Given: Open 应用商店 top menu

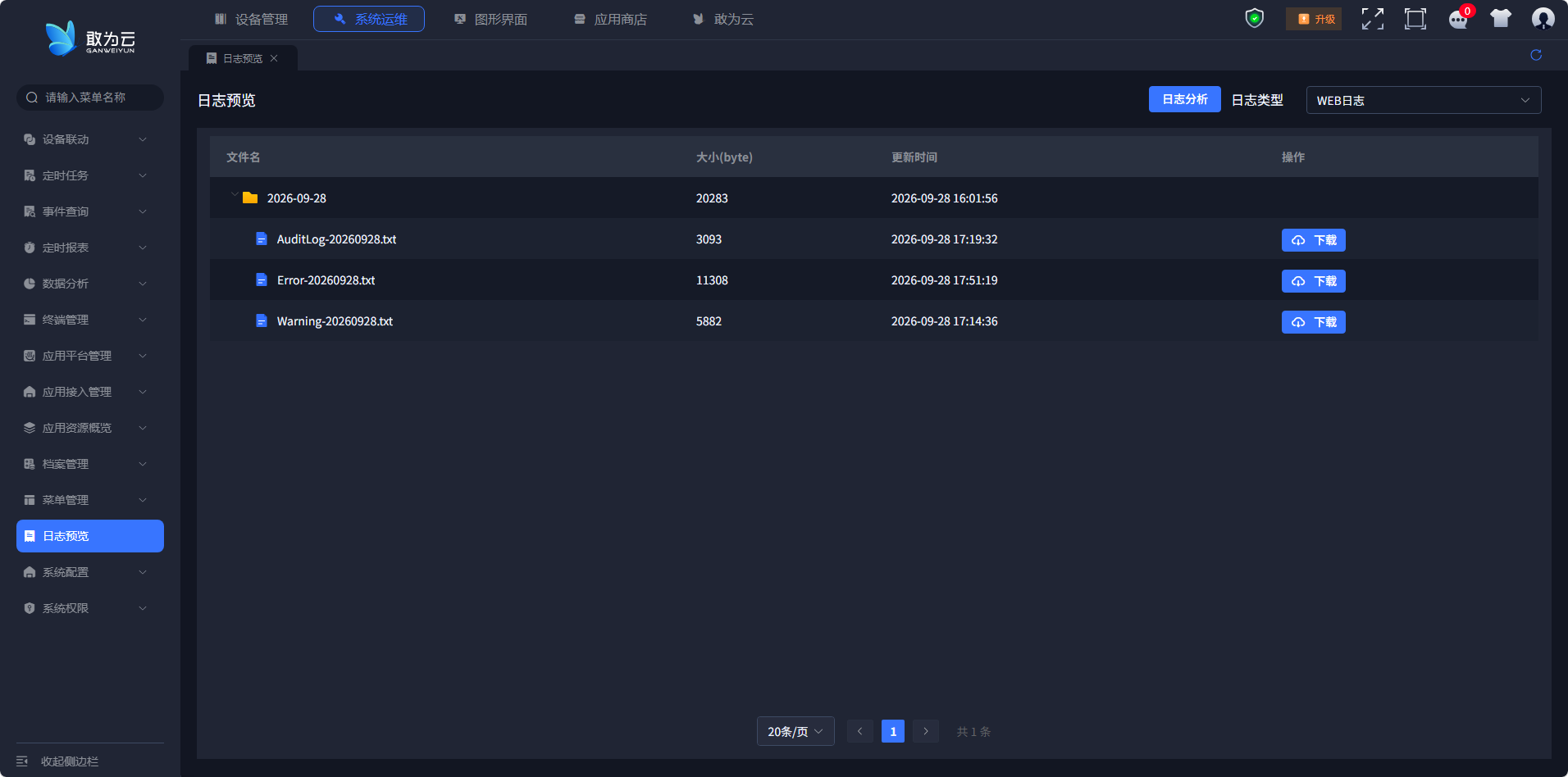Looking at the screenshot, I should [610, 19].
